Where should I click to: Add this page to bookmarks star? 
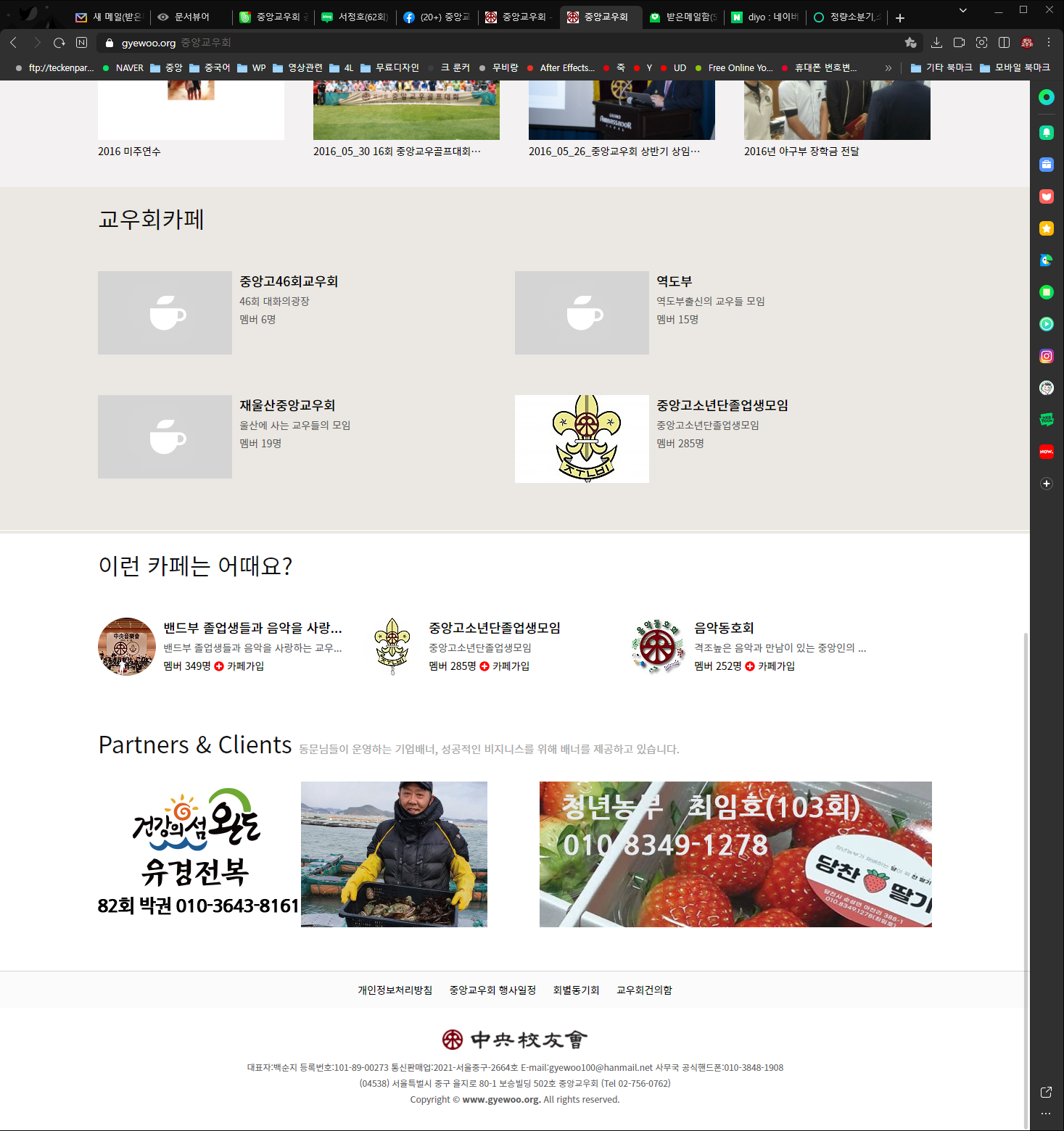[x=911, y=43]
